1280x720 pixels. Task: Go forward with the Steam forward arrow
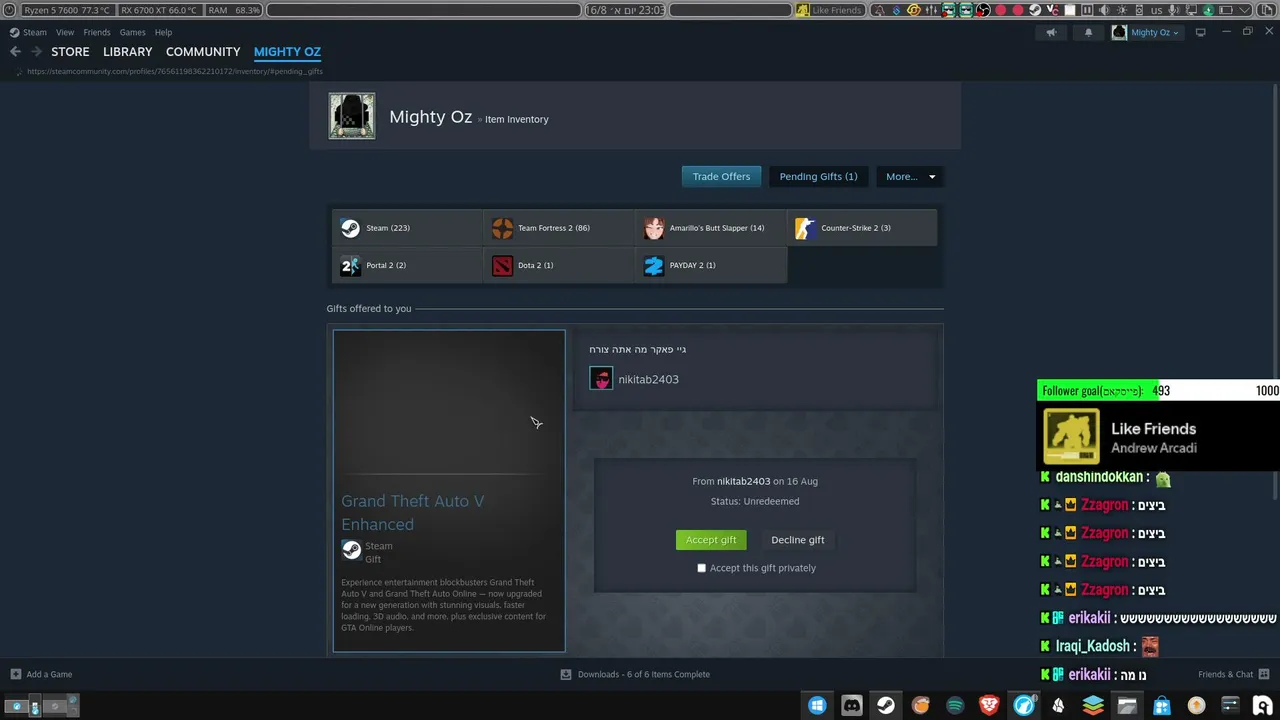(x=36, y=52)
